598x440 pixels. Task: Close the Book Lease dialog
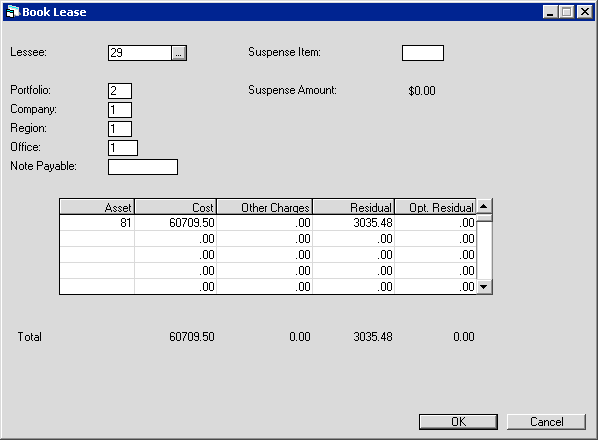coord(584,12)
